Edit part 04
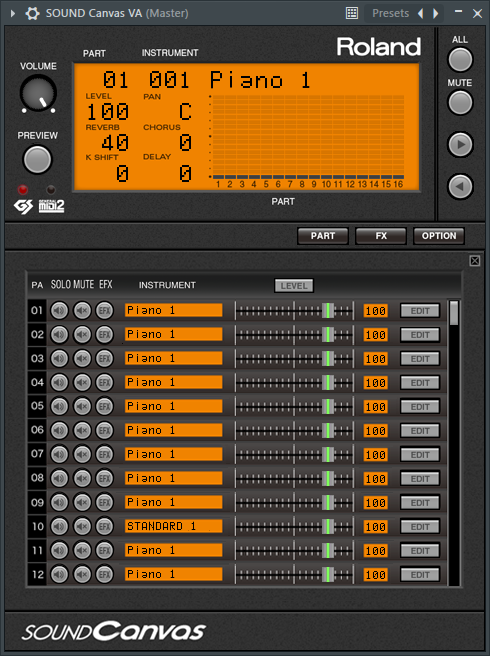 [420, 383]
